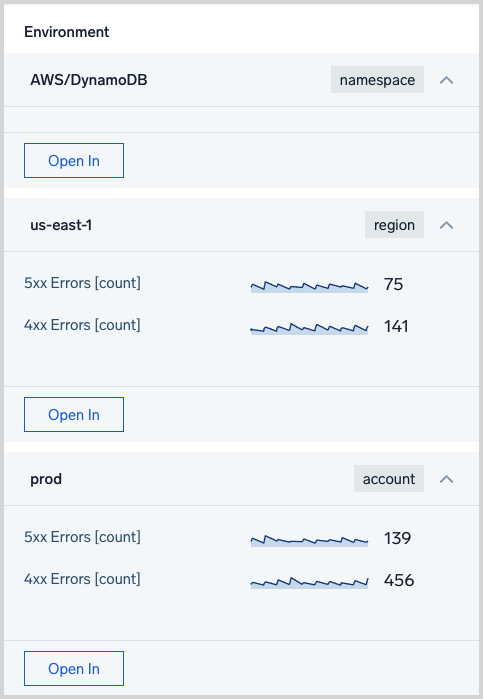Image resolution: width=483 pixels, height=699 pixels.
Task: Select the prod heading
Action: 46,480
